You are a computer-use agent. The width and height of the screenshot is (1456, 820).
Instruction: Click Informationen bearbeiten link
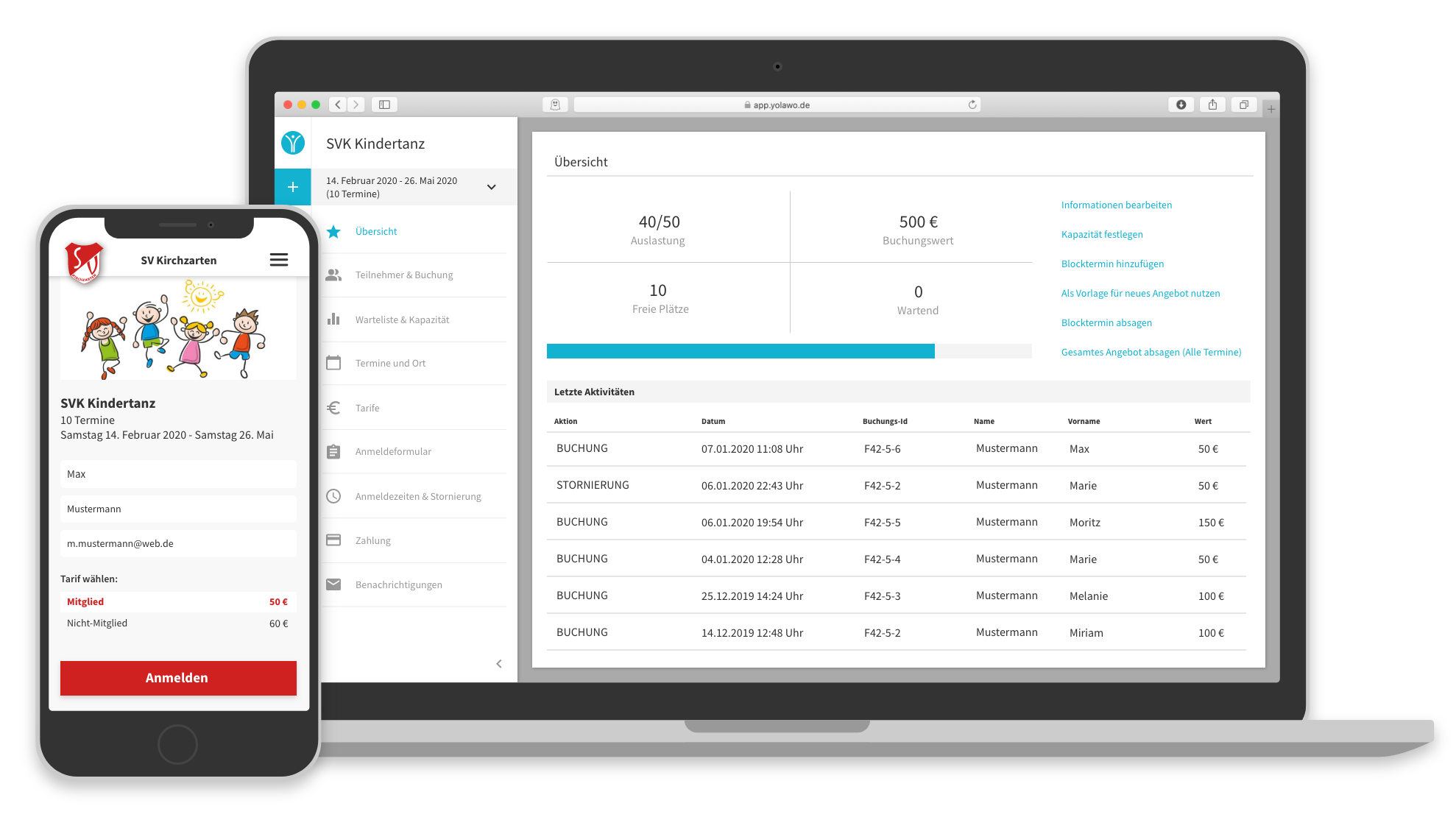1117,205
